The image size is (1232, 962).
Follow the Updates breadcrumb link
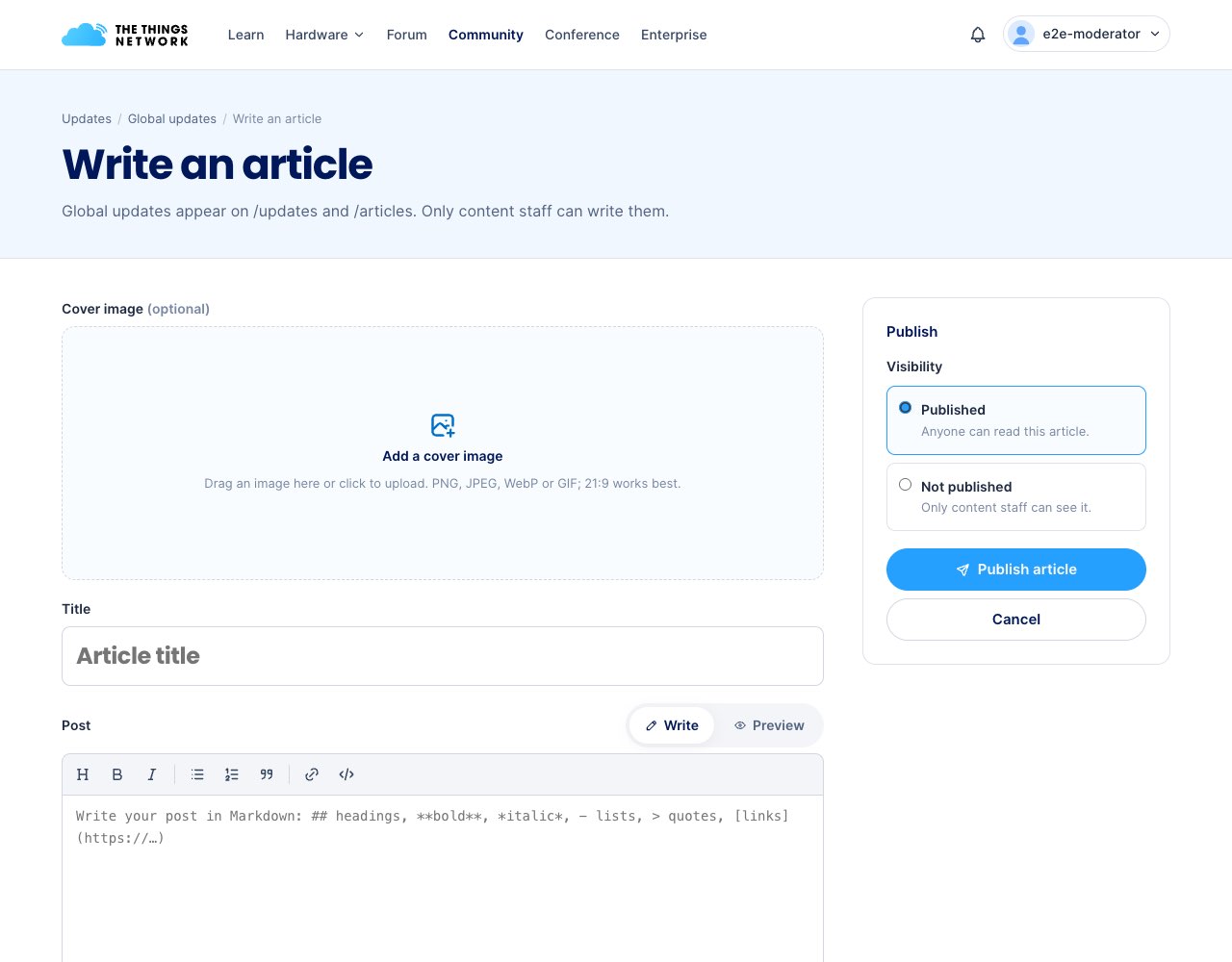coord(87,119)
